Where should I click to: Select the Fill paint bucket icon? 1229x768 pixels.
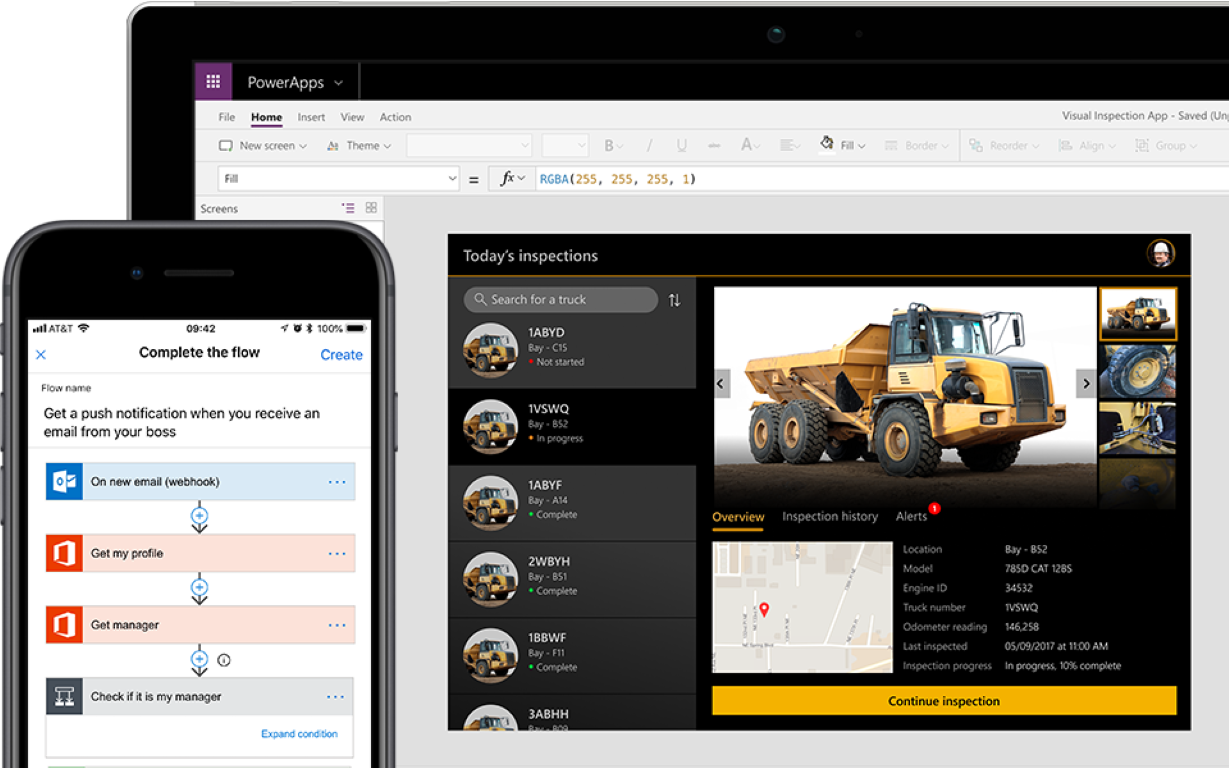tap(827, 144)
